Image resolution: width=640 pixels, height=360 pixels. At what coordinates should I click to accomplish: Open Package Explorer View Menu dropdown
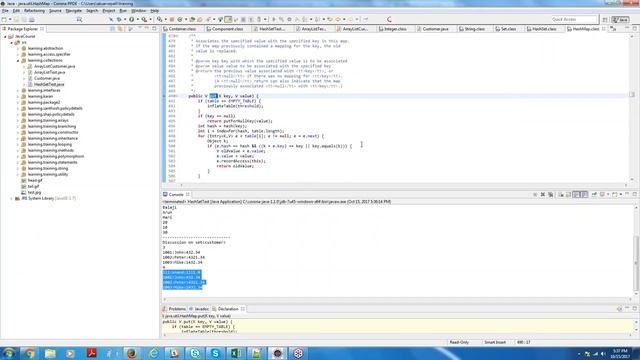140,29
